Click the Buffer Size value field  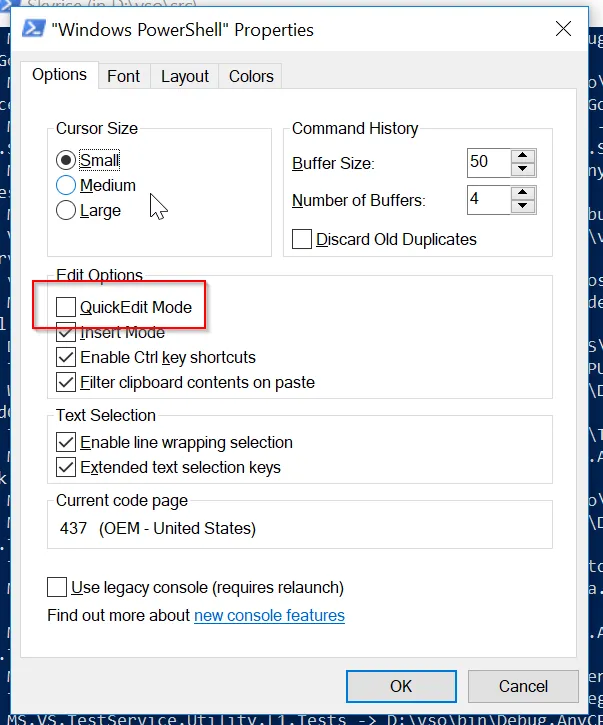(x=489, y=163)
